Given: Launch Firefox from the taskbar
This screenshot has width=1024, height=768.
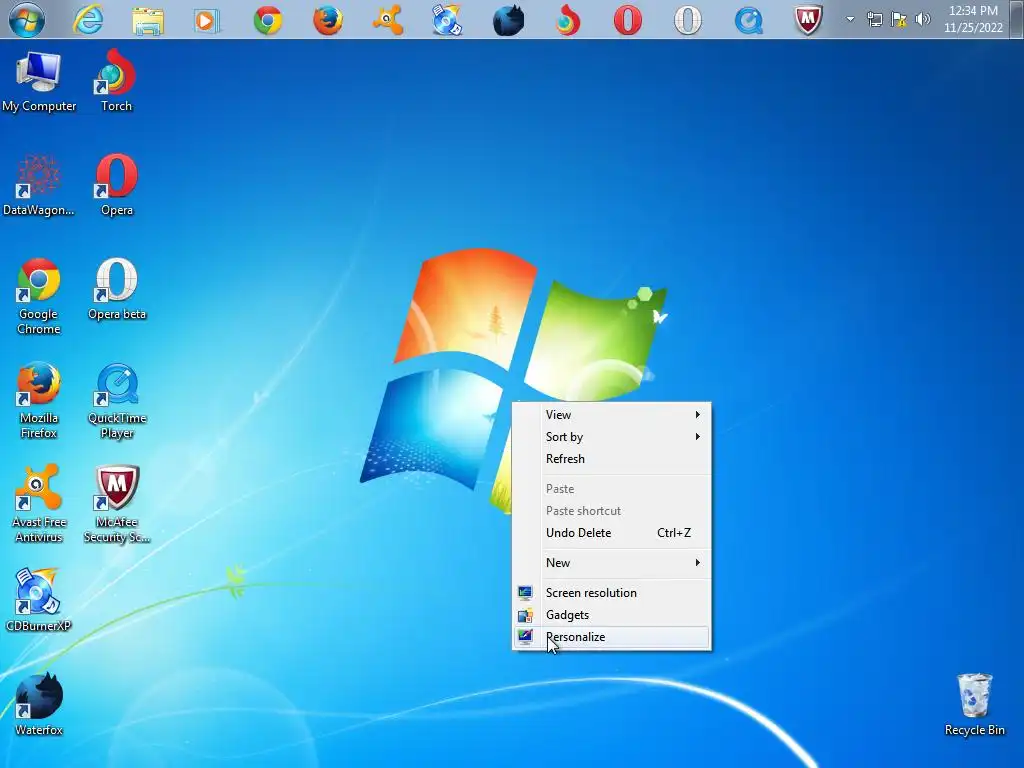Looking at the screenshot, I should 327,20.
